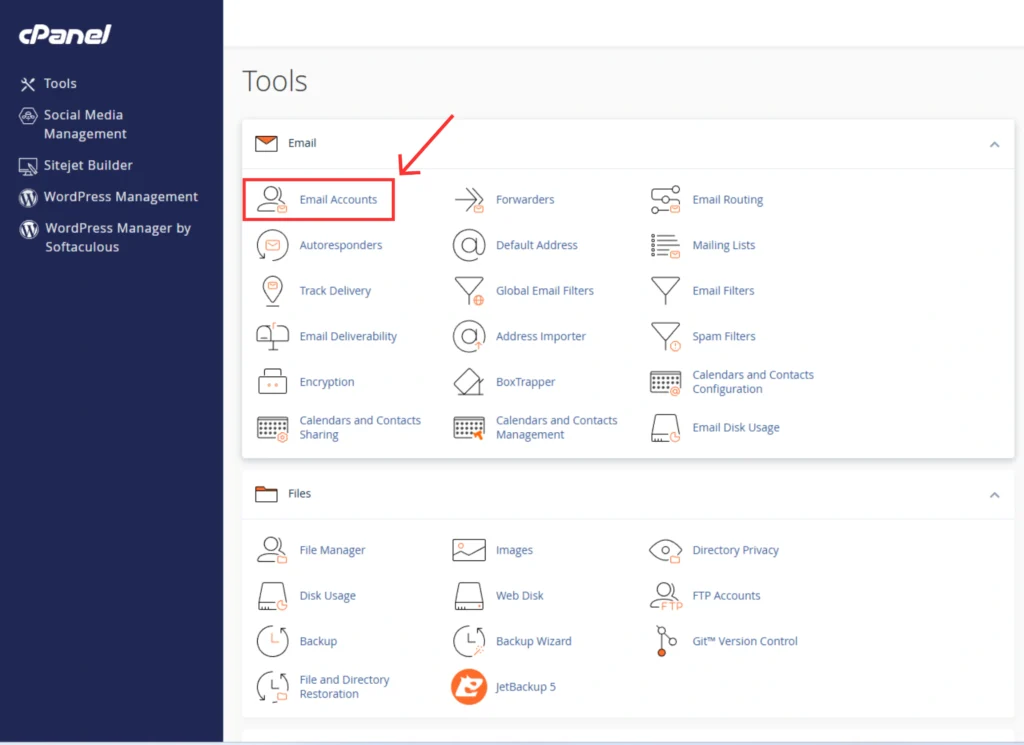Open the Track Delivery link
Screen dimensions: 1024x745
(x=335, y=291)
